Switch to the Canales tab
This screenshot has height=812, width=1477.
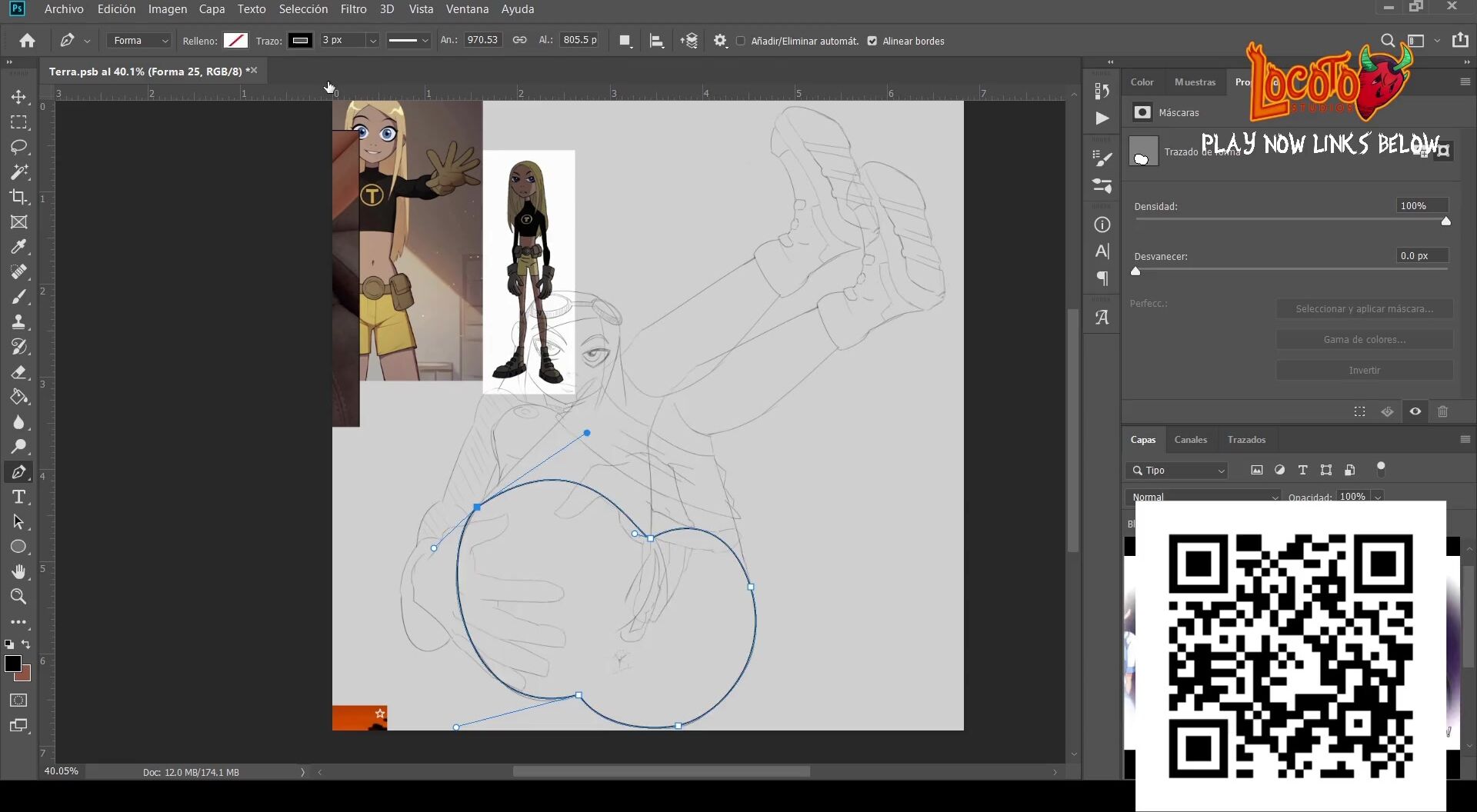(x=1190, y=440)
